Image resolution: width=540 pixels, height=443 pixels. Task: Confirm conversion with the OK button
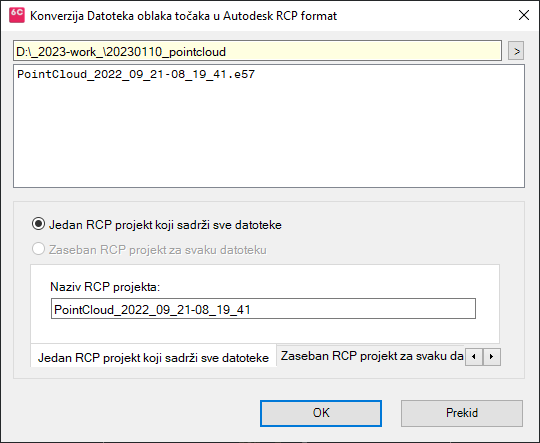tap(321, 413)
